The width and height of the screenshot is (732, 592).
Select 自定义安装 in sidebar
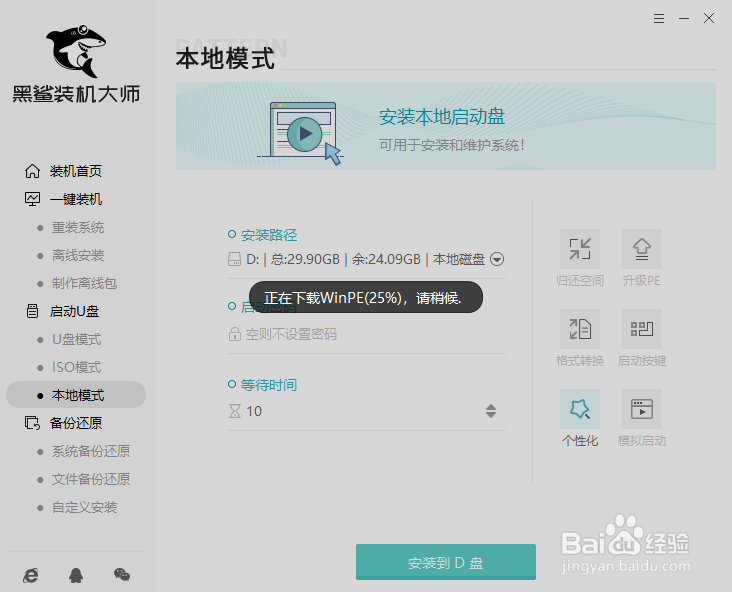[84, 507]
